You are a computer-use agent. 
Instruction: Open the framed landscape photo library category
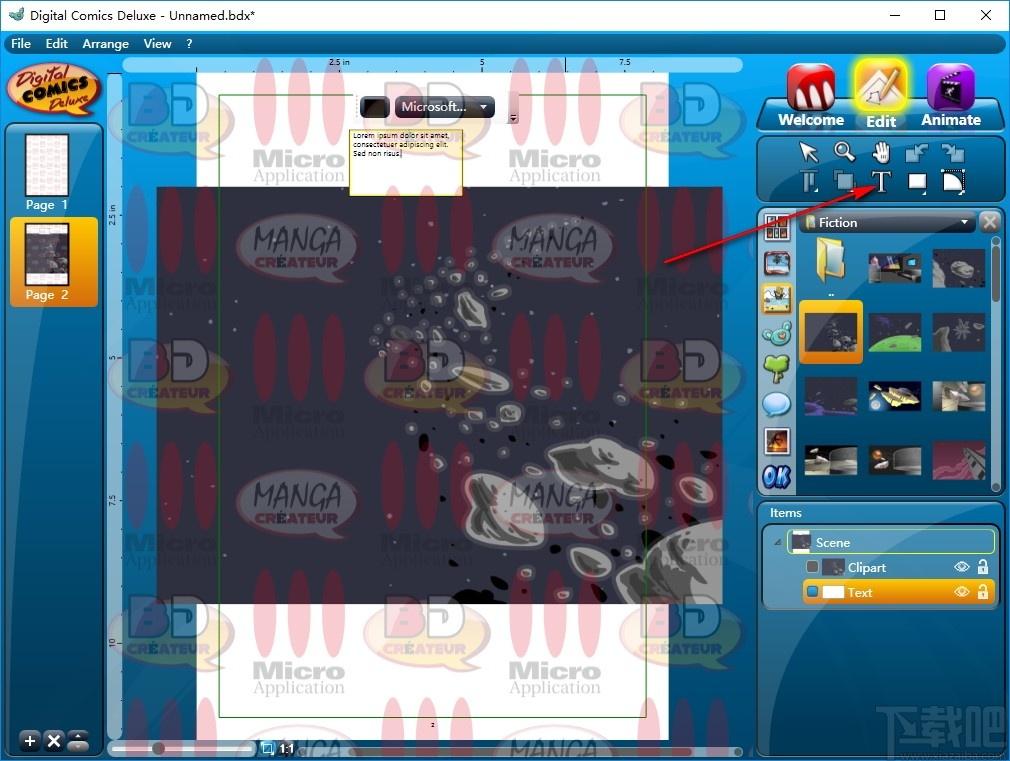(x=777, y=263)
